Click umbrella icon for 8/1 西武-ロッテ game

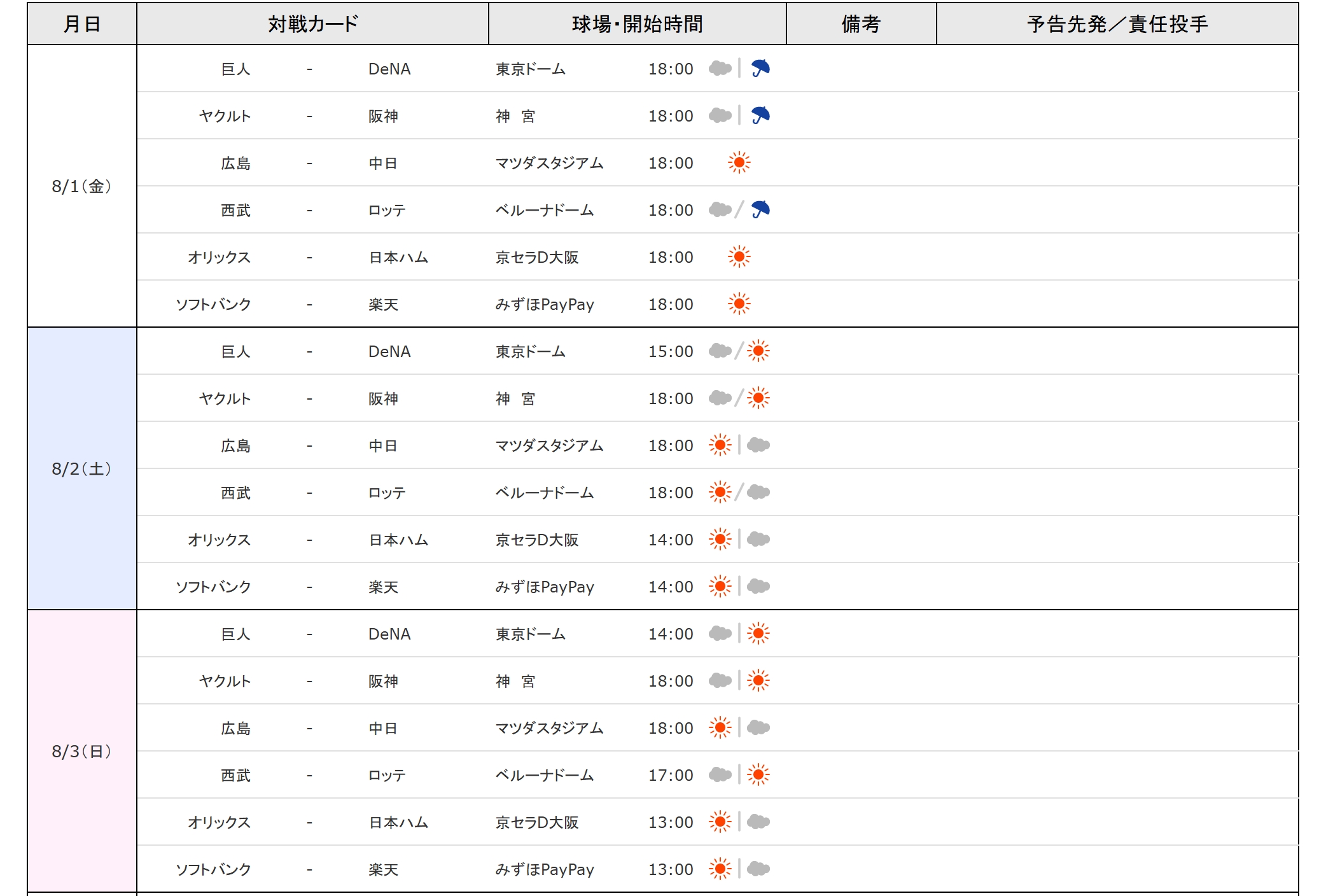pos(760,209)
